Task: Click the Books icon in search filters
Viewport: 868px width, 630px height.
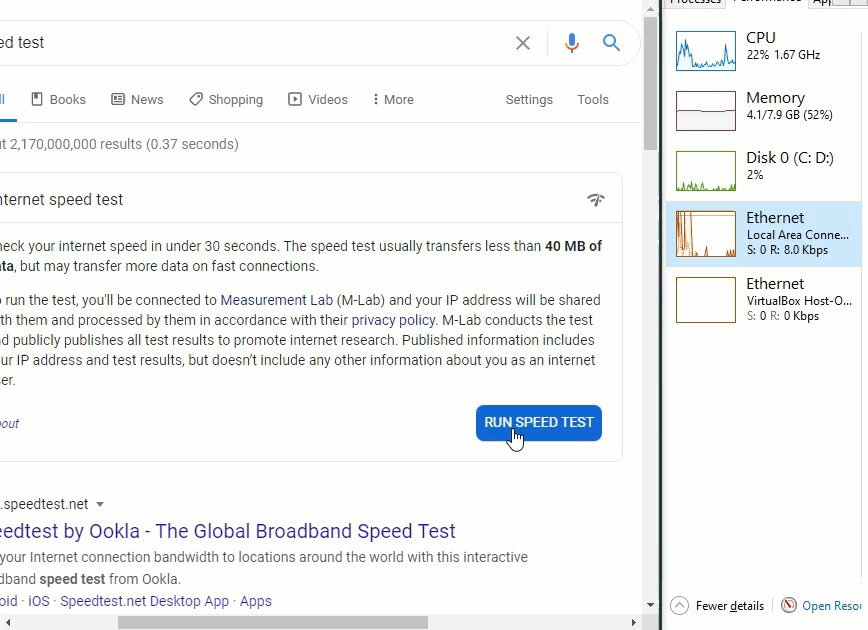Action: (37, 99)
